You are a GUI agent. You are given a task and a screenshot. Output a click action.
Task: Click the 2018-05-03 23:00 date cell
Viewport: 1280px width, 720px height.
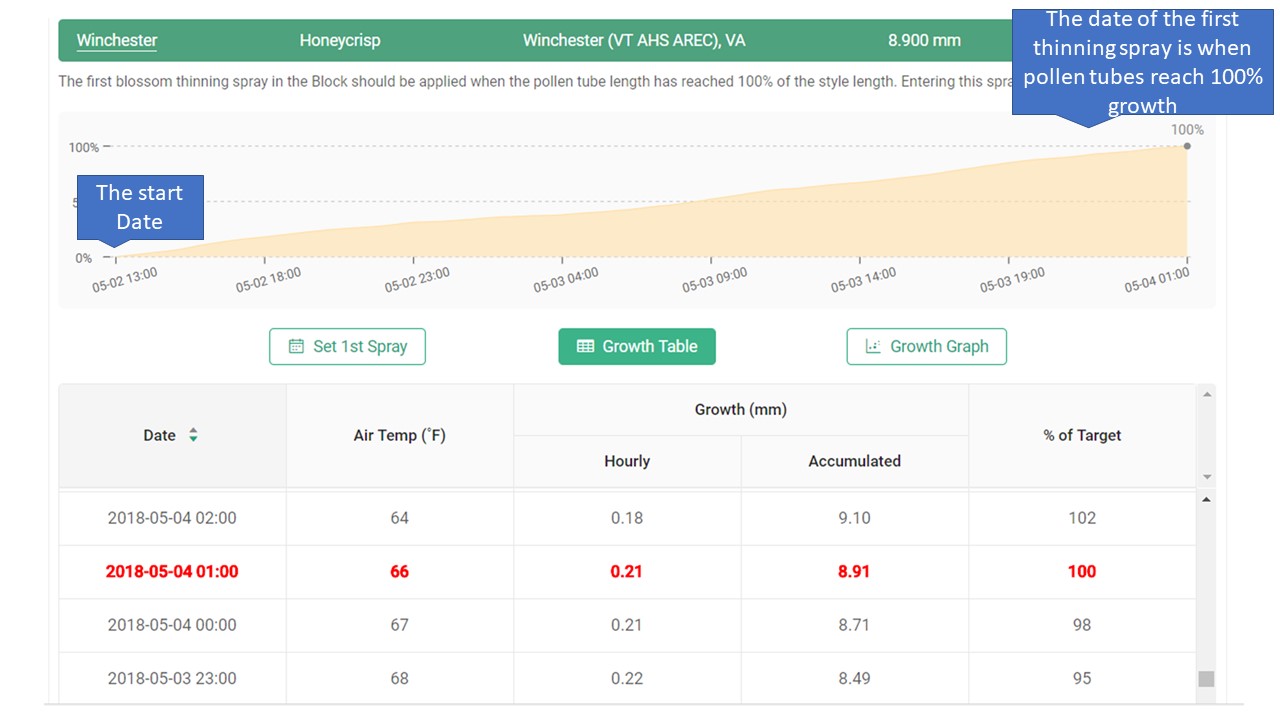coord(172,678)
